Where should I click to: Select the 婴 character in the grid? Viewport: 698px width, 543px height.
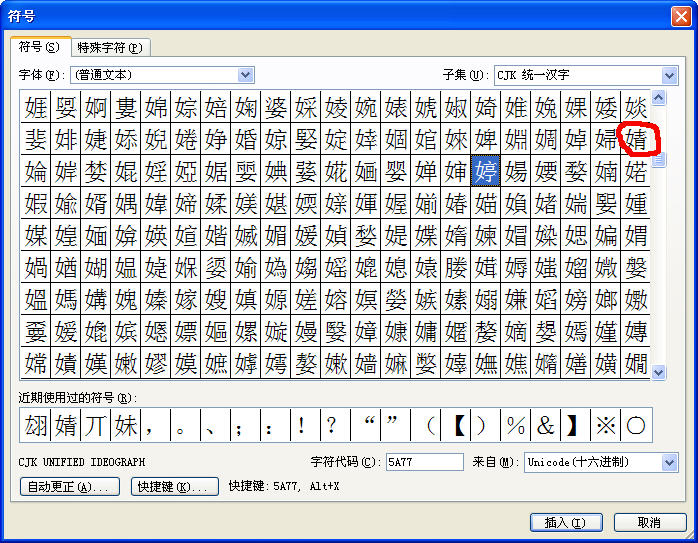396,171
